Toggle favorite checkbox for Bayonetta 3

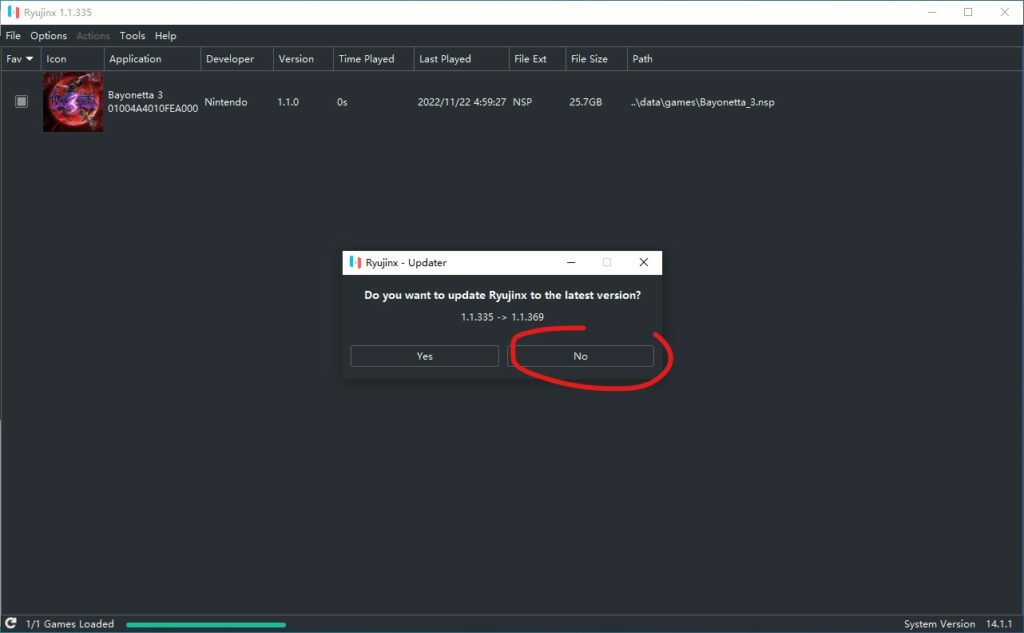[22, 101]
